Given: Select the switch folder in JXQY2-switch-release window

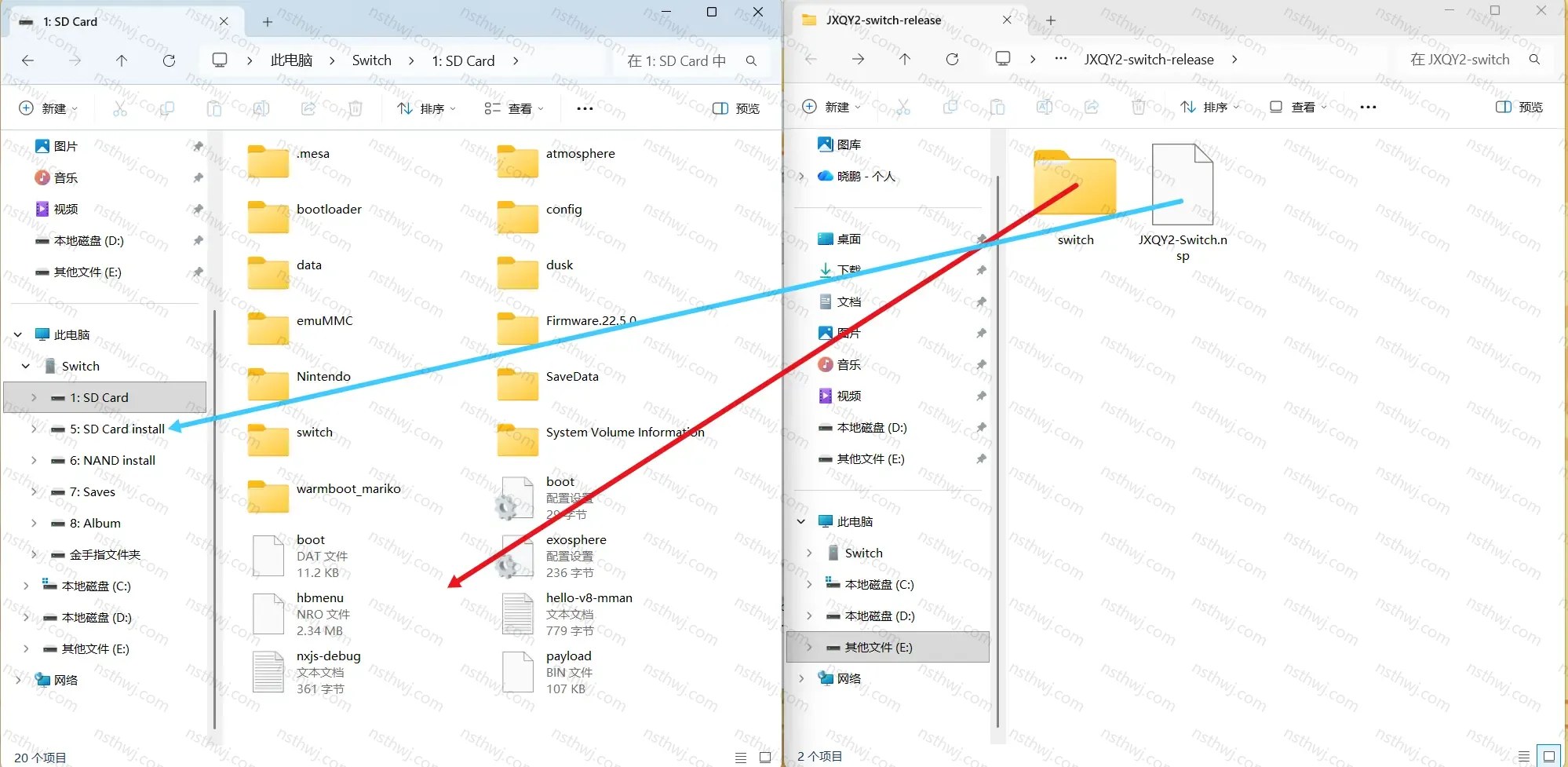Looking at the screenshot, I should (x=1075, y=196).
